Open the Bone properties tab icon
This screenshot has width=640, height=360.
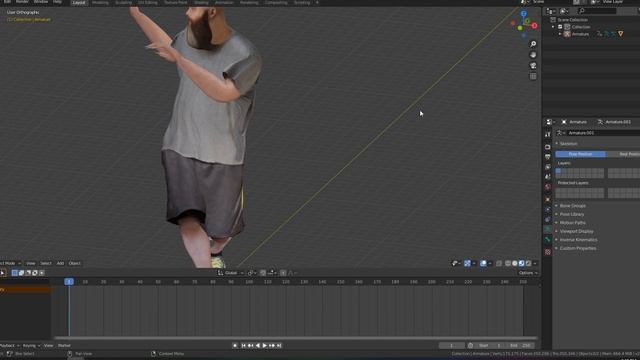click(x=548, y=240)
